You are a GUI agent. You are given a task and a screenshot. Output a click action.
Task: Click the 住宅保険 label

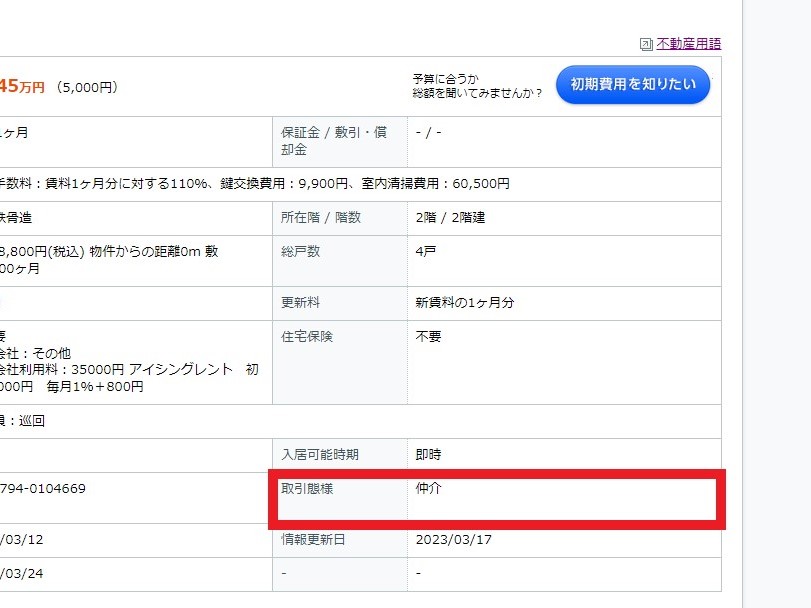point(307,337)
